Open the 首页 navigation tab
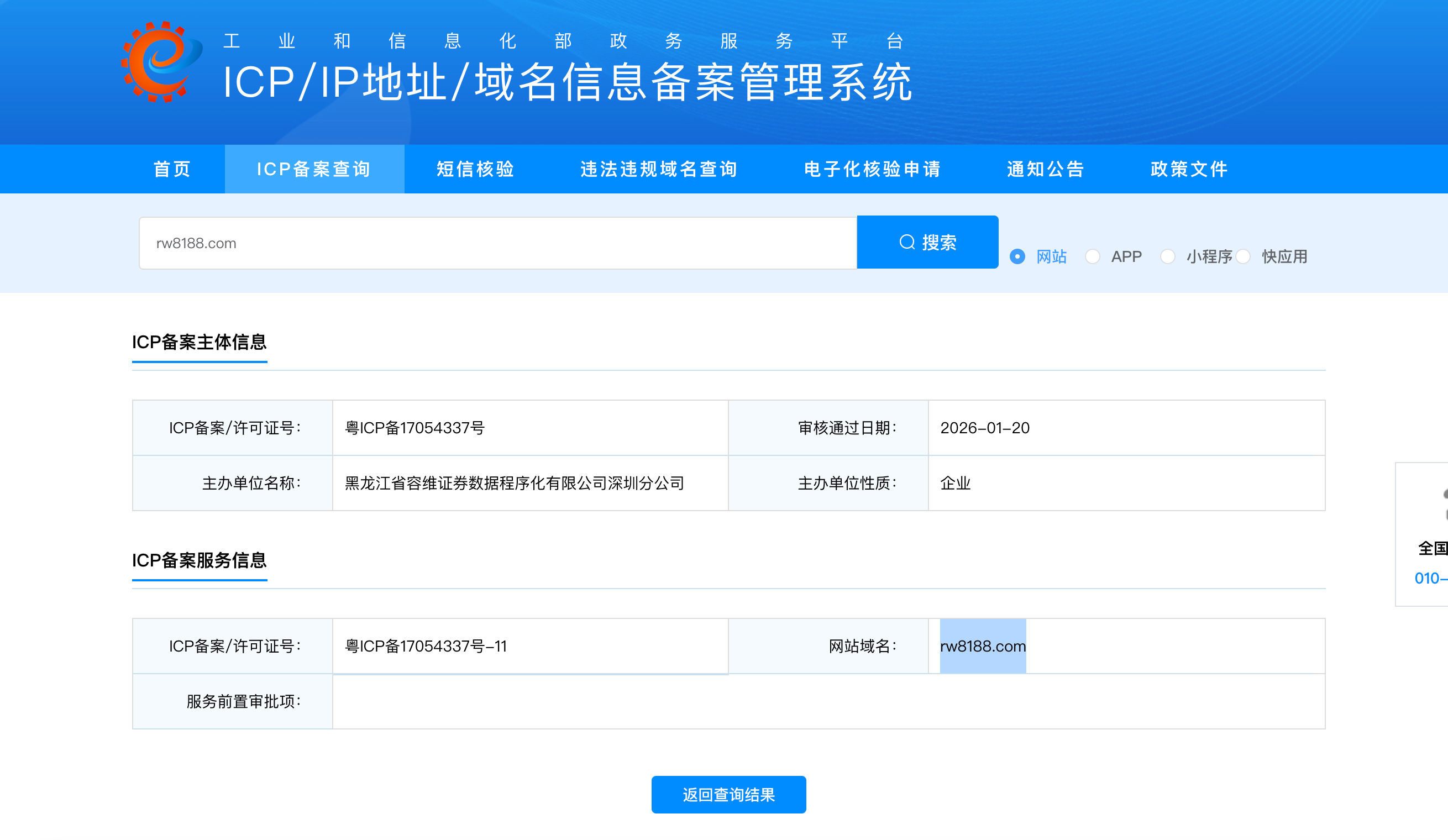 click(172, 169)
